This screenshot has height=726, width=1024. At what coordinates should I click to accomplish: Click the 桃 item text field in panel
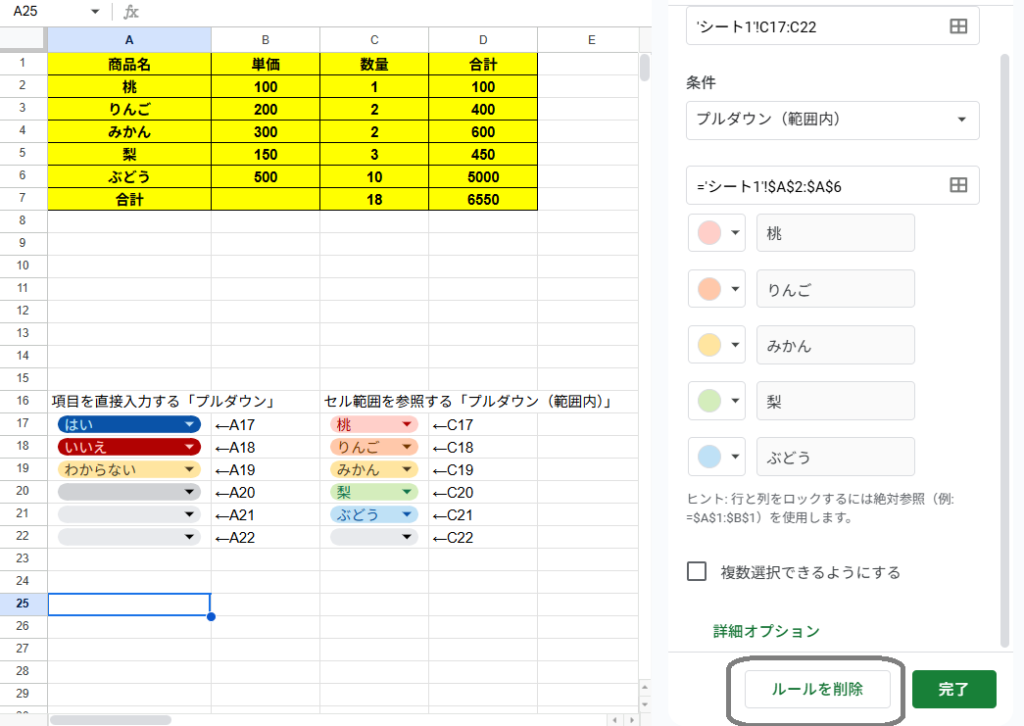click(835, 232)
